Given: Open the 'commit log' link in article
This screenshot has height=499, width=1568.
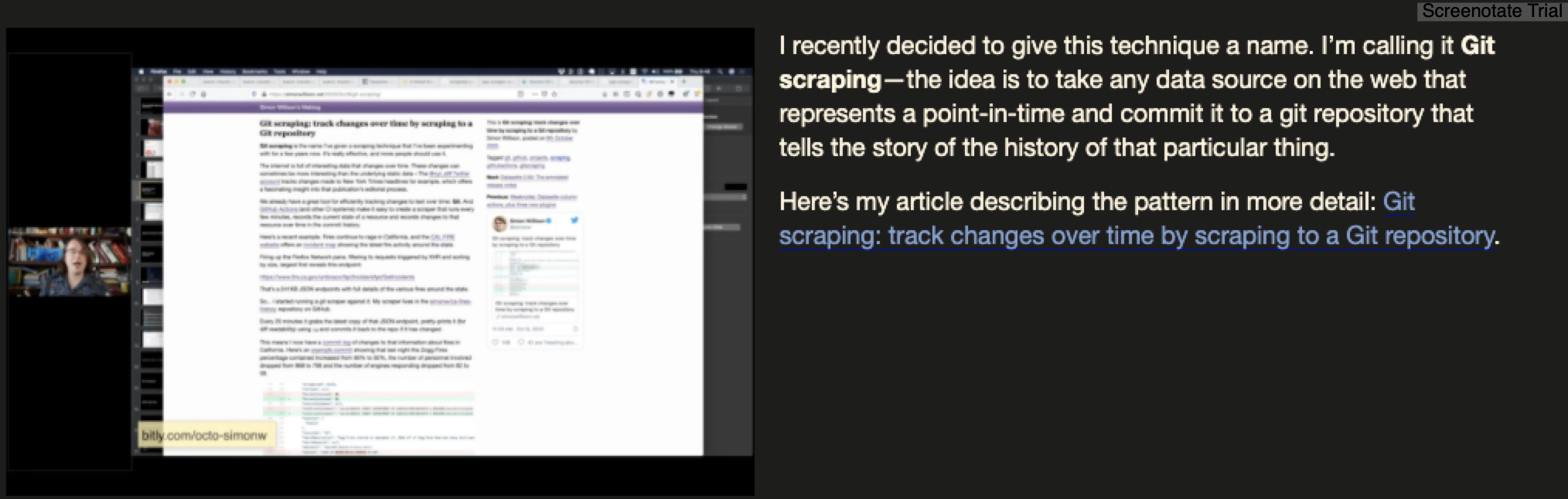Looking at the screenshot, I should tap(336, 342).
